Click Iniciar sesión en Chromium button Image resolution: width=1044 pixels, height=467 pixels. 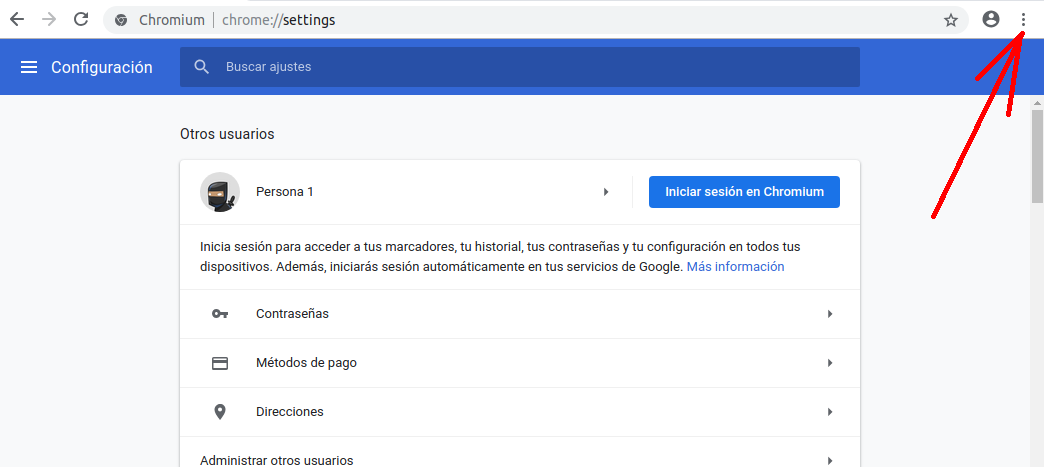tap(744, 192)
